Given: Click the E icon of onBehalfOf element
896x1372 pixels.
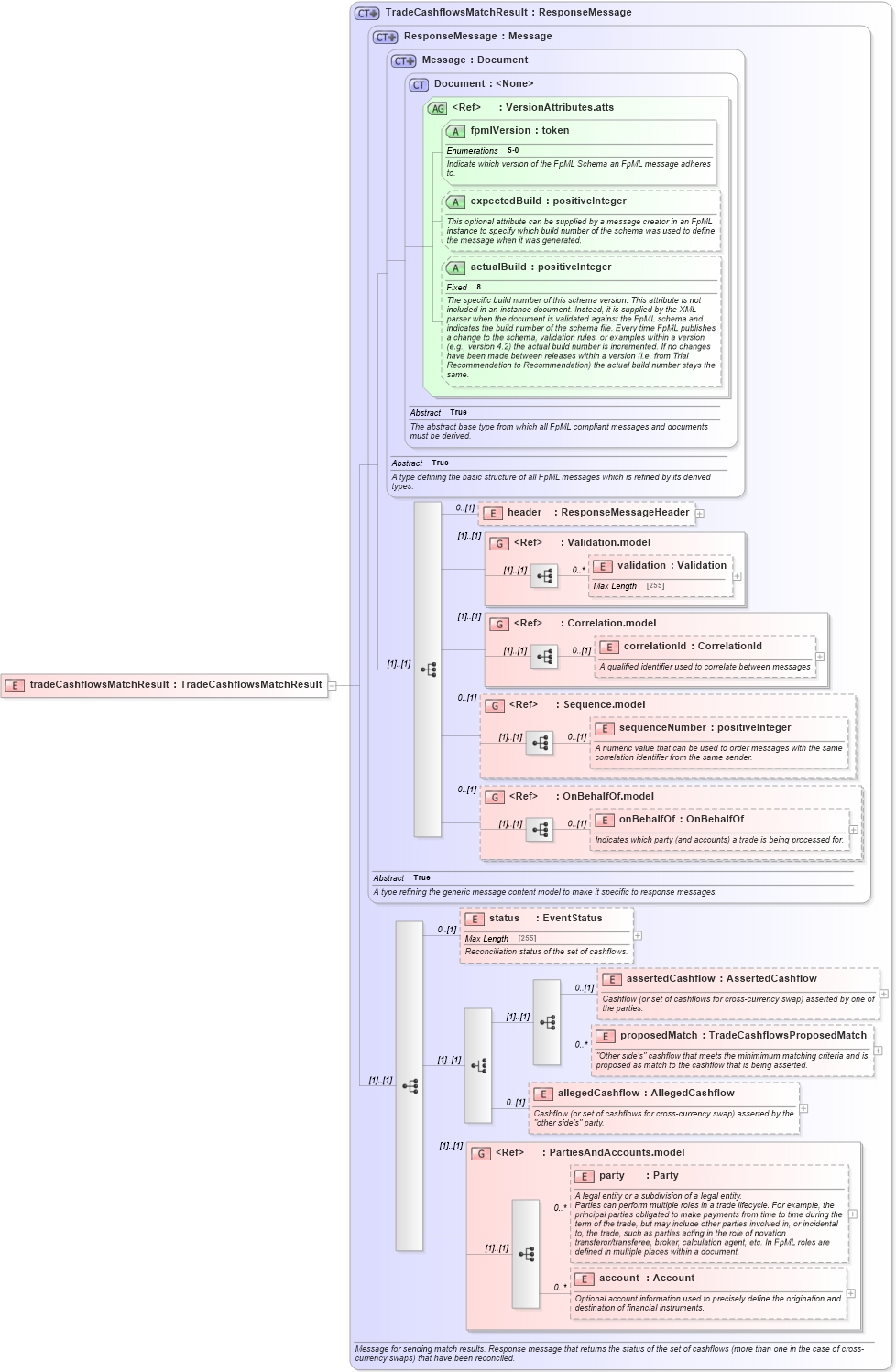Looking at the screenshot, I should pyautogui.click(x=605, y=820).
